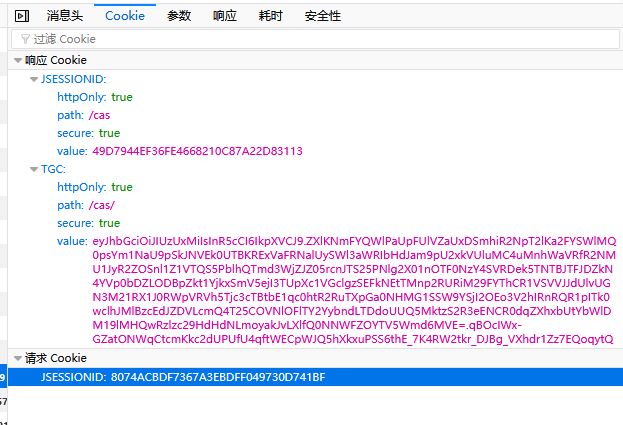
Task: Click the 请求 Cookie section header label
Action: [x=56, y=358]
